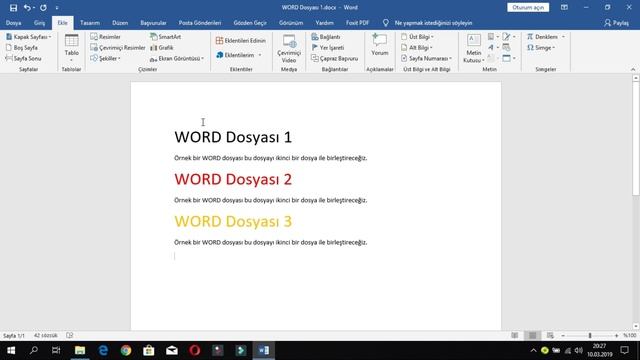This screenshot has height=360, width=640.
Task: Click the proofing check icon in status bar
Action: click(x=69, y=336)
